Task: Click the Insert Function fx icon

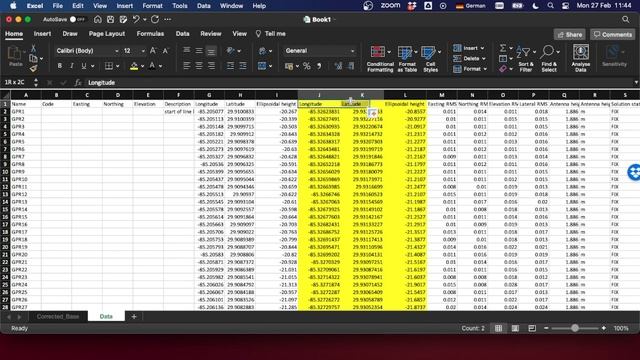Action: pos(78,82)
